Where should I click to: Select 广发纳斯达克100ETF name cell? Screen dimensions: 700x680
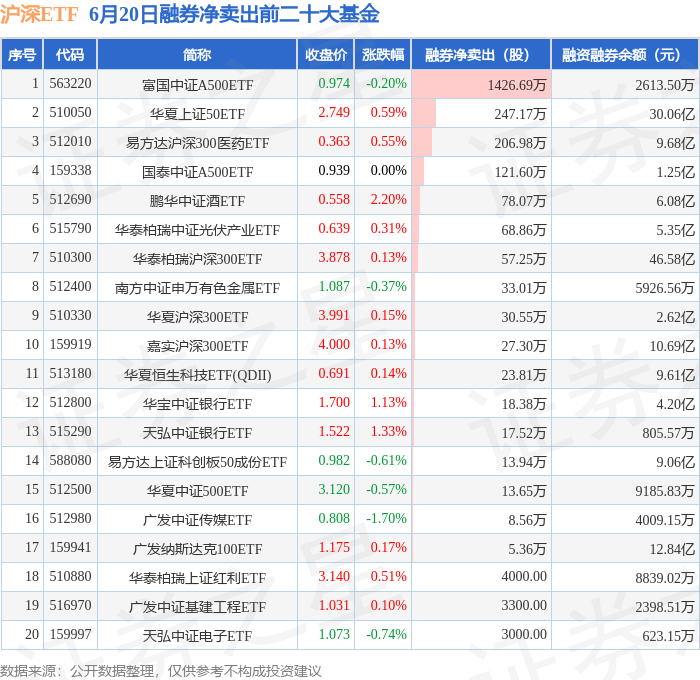click(x=197, y=549)
